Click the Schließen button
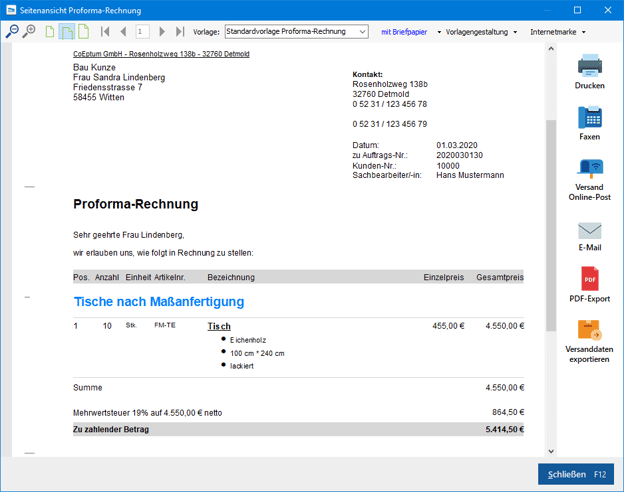This screenshot has height=492, width=624. 577,474
